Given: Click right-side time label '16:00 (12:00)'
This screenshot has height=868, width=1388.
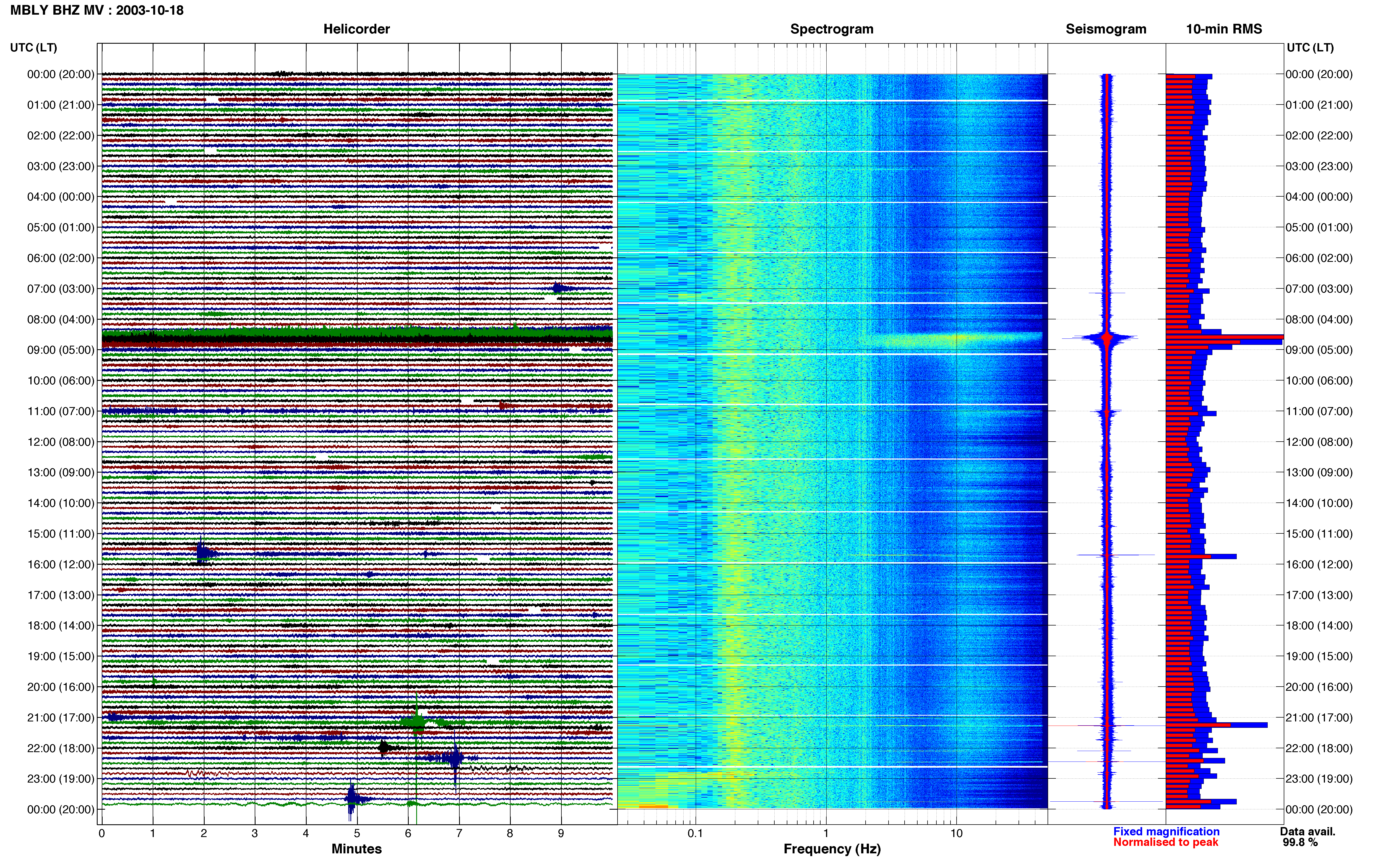Looking at the screenshot, I should tap(1319, 564).
